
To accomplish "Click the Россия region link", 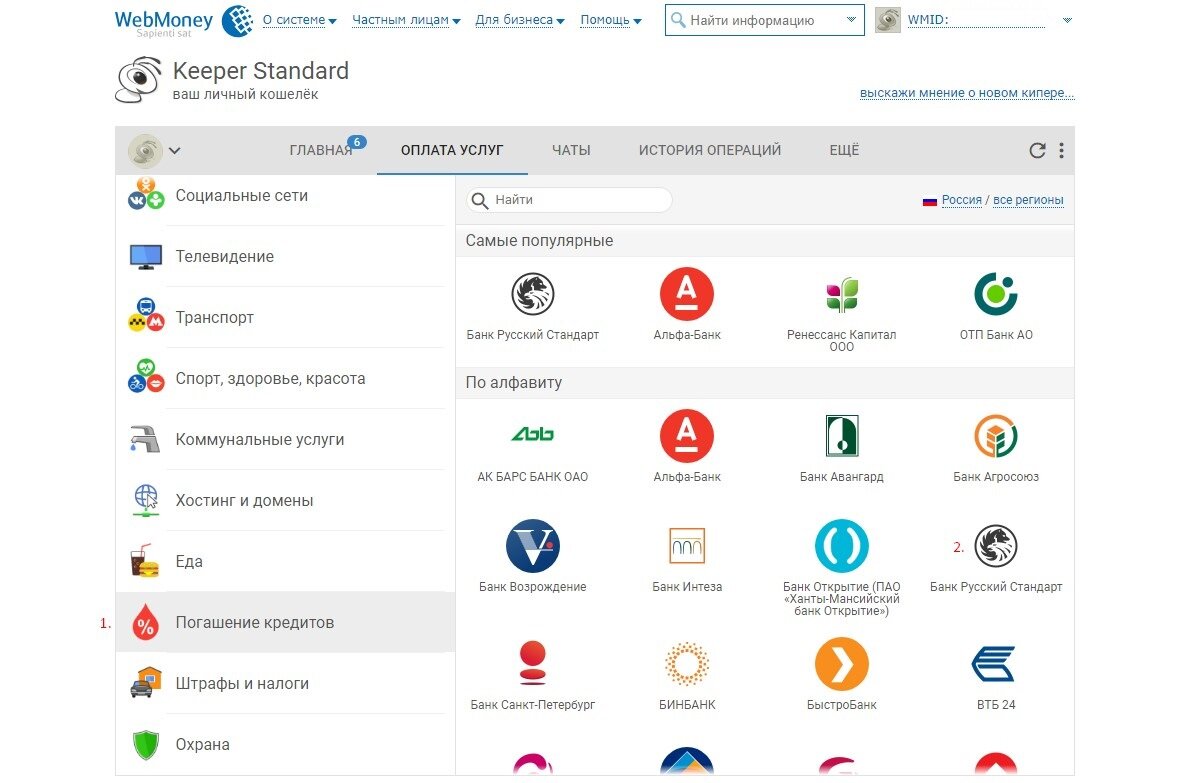I will coord(962,200).
